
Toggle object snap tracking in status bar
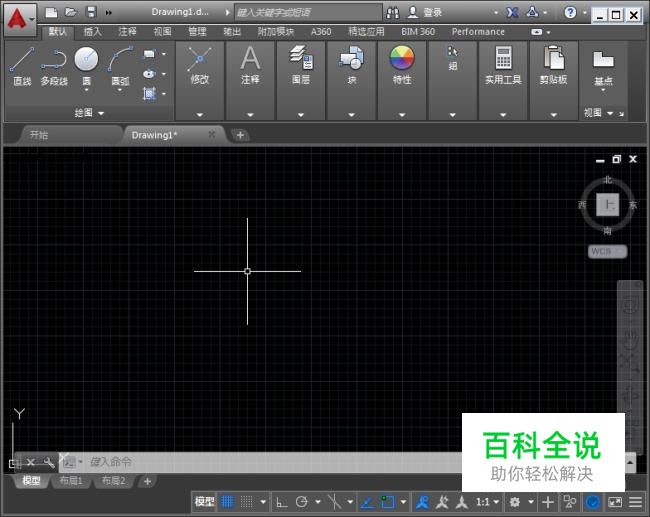point(366,502)
